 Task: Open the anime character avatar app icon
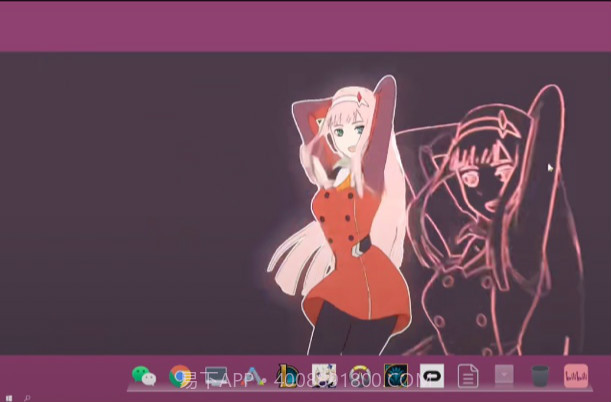324,377
